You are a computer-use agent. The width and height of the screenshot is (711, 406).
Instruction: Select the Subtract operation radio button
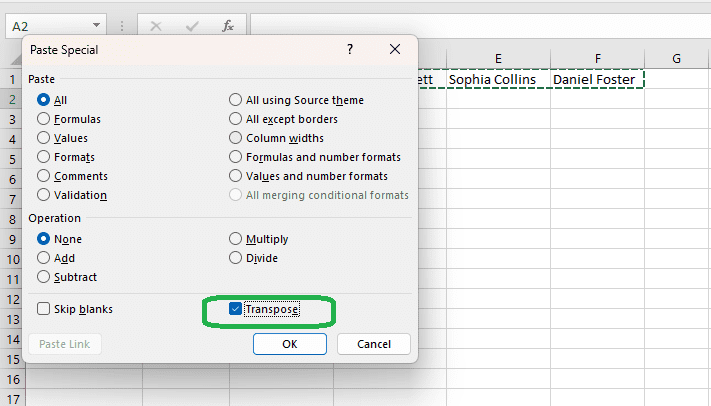(x=44, y=277)
